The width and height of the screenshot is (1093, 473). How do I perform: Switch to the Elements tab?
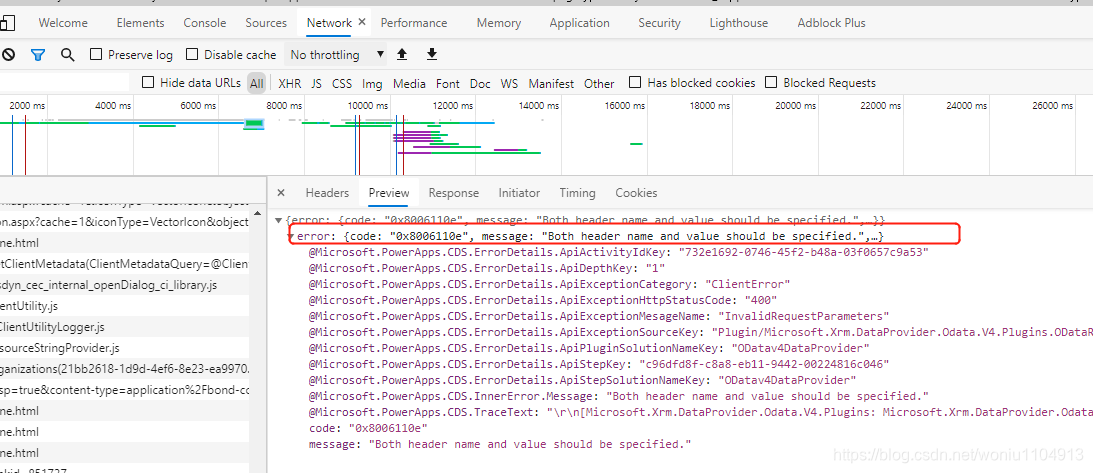pos(140,23)
